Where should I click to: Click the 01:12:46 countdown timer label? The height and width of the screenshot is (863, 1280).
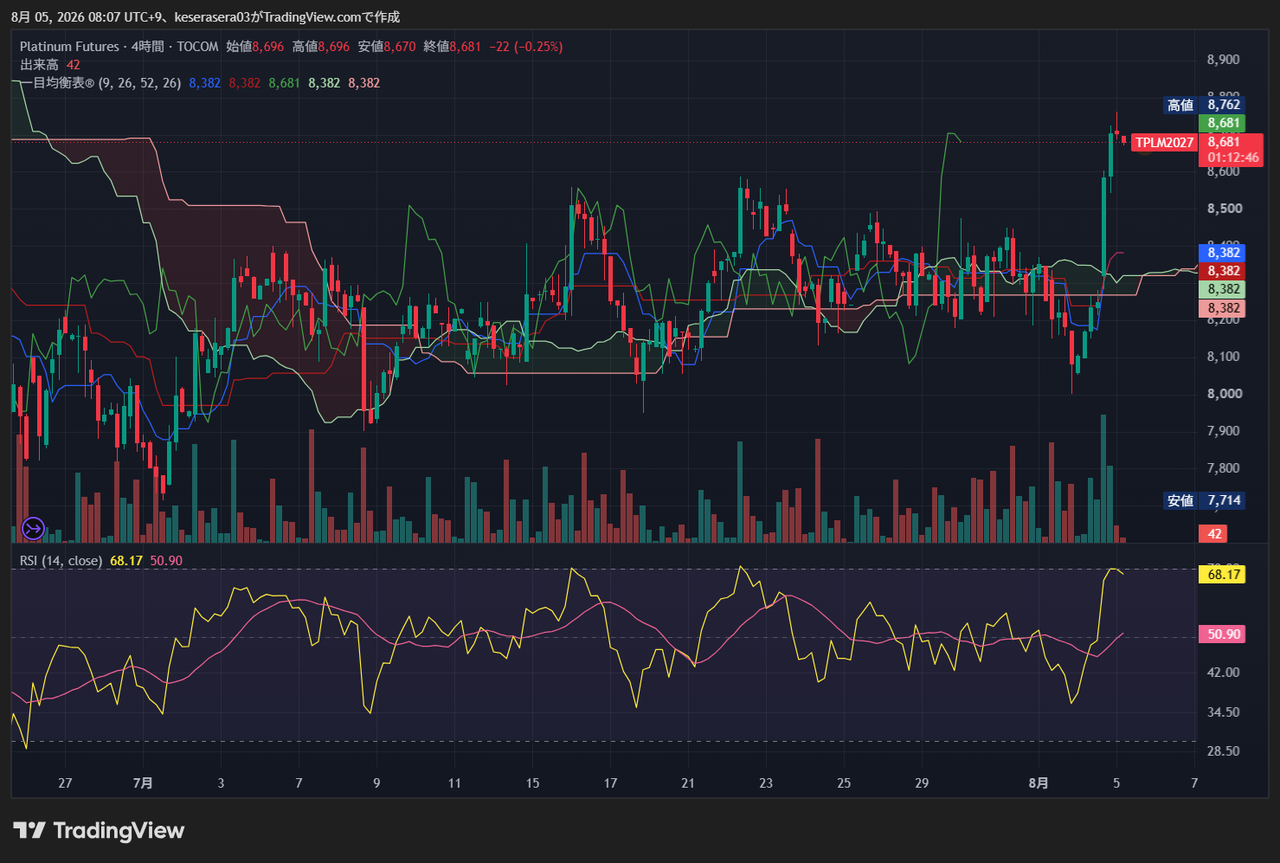(x=1234, y=158)
